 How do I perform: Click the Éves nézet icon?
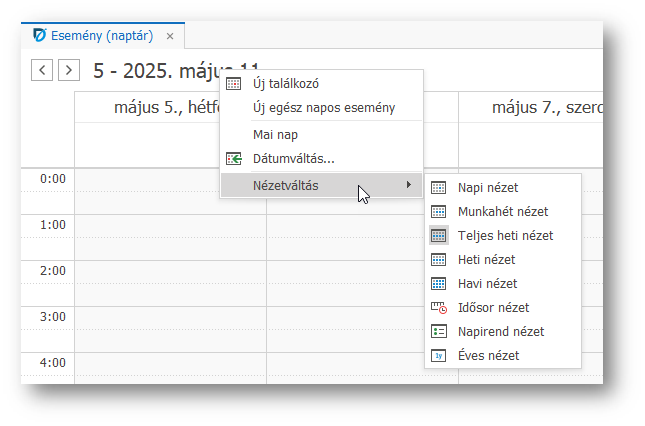coord(438,355)
